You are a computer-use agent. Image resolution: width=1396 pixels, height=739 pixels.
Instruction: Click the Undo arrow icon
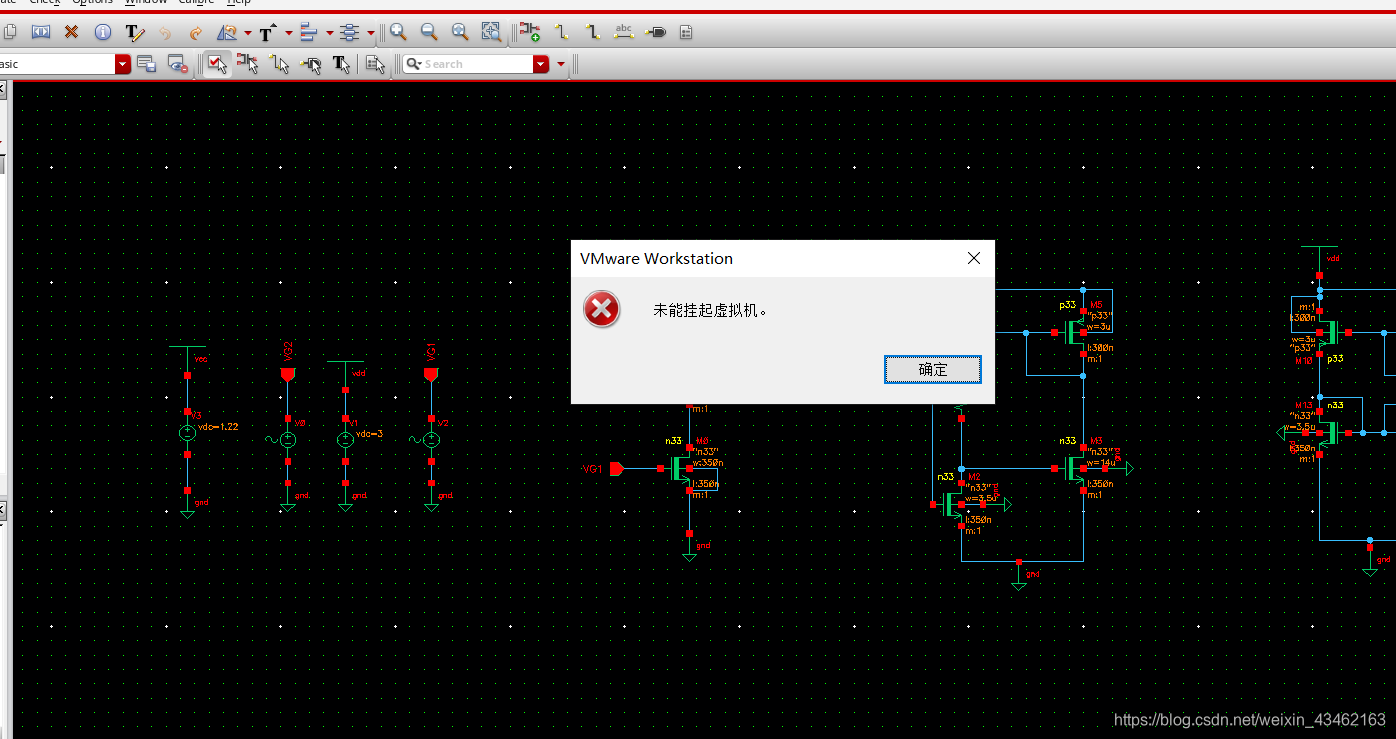pos(166,33)
